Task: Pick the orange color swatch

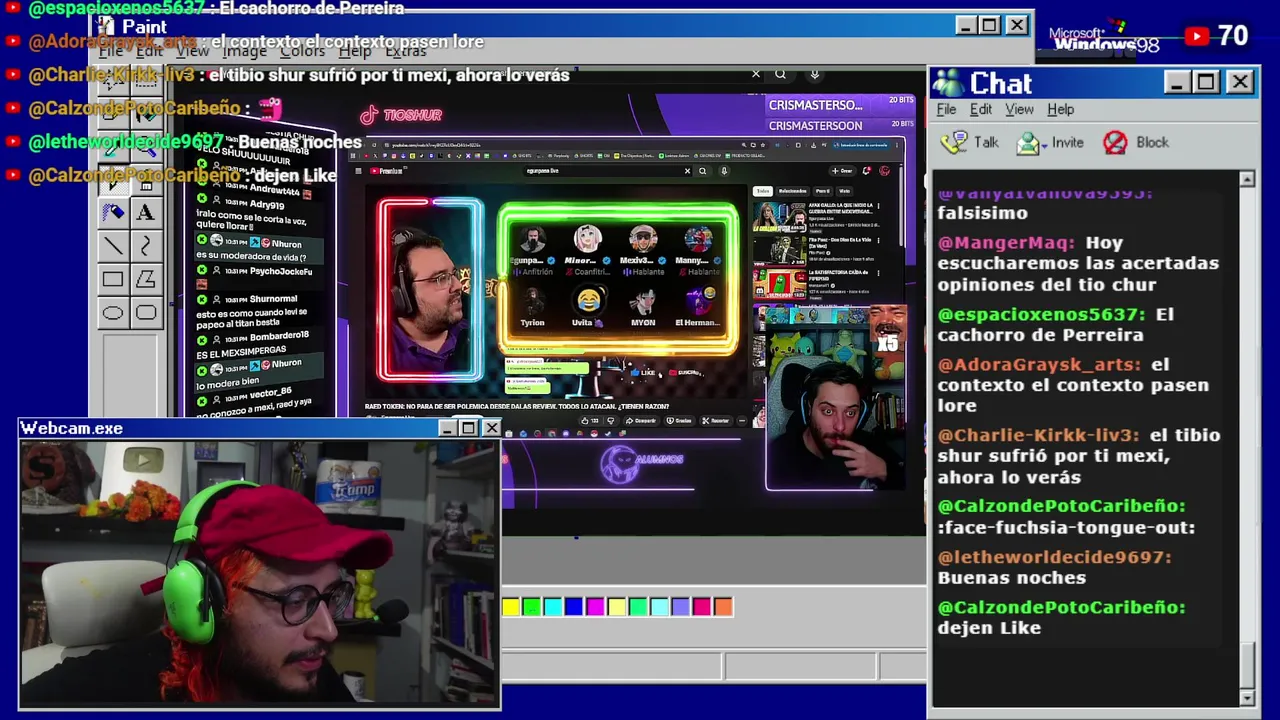Action: coord(723,607)
